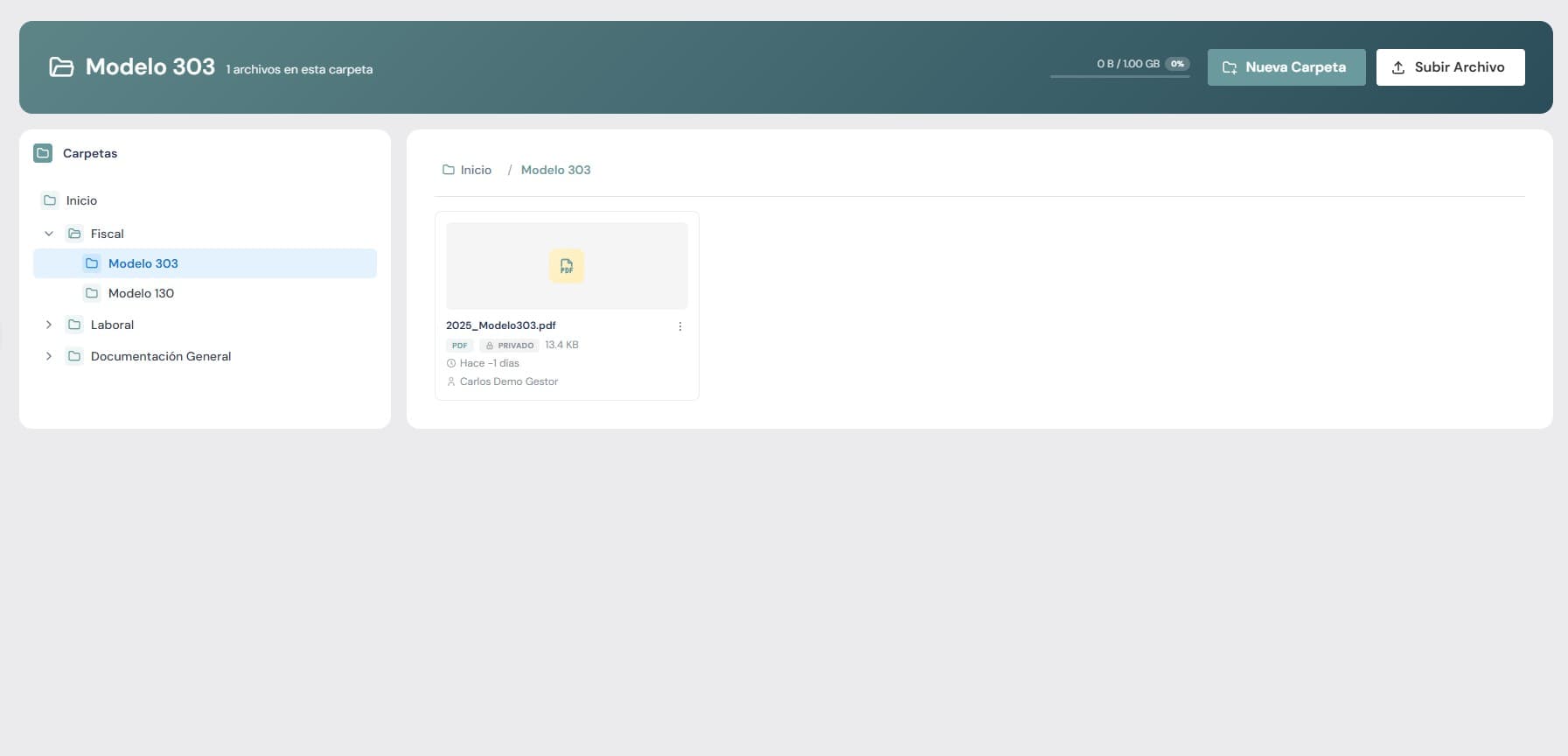Collapse the Fiscal folder chevron
The image size is (1568, 756).
point(49,234)
